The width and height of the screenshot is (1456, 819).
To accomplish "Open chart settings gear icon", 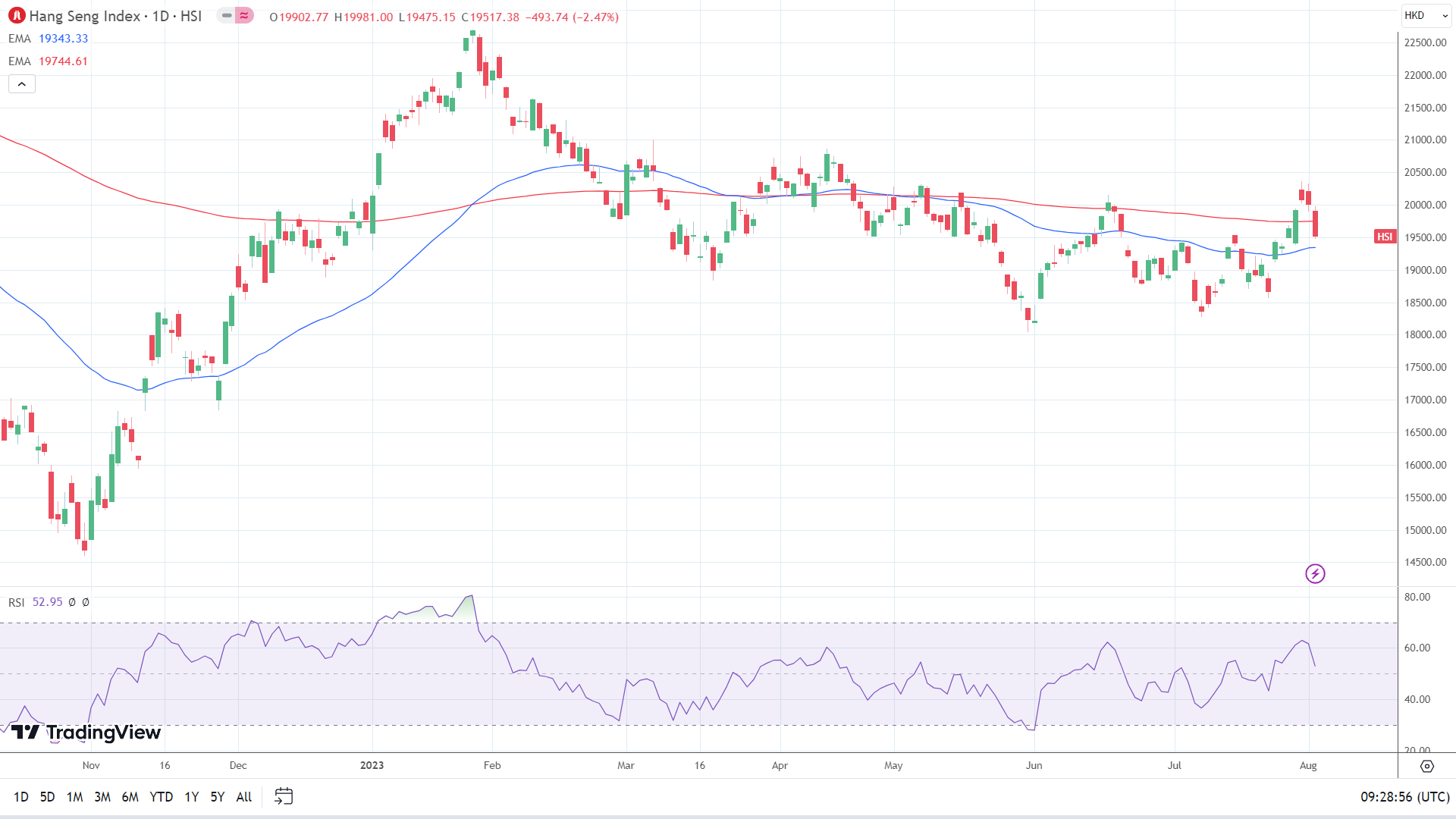I will 1426,767.
